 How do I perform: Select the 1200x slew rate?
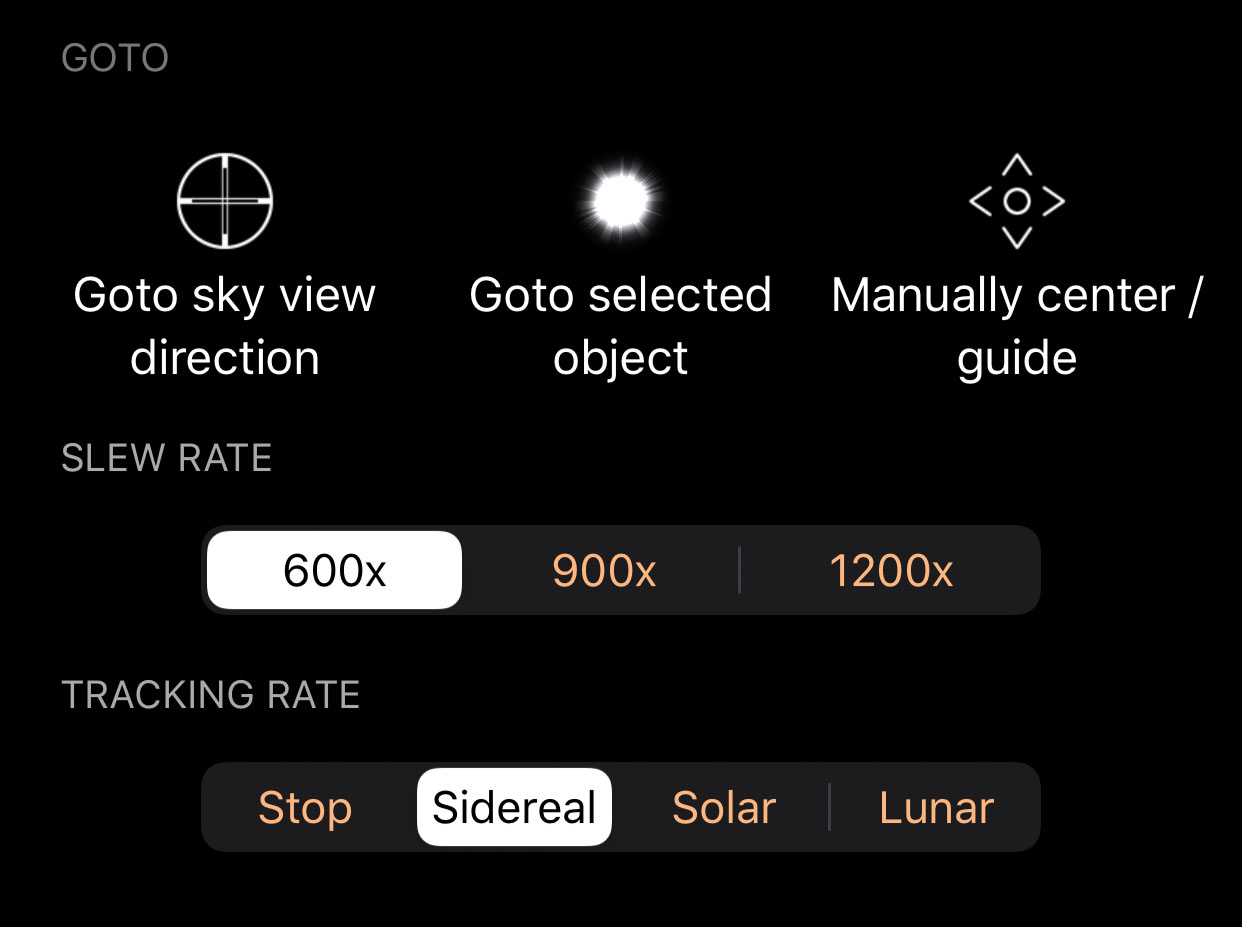tap(891, 570)
